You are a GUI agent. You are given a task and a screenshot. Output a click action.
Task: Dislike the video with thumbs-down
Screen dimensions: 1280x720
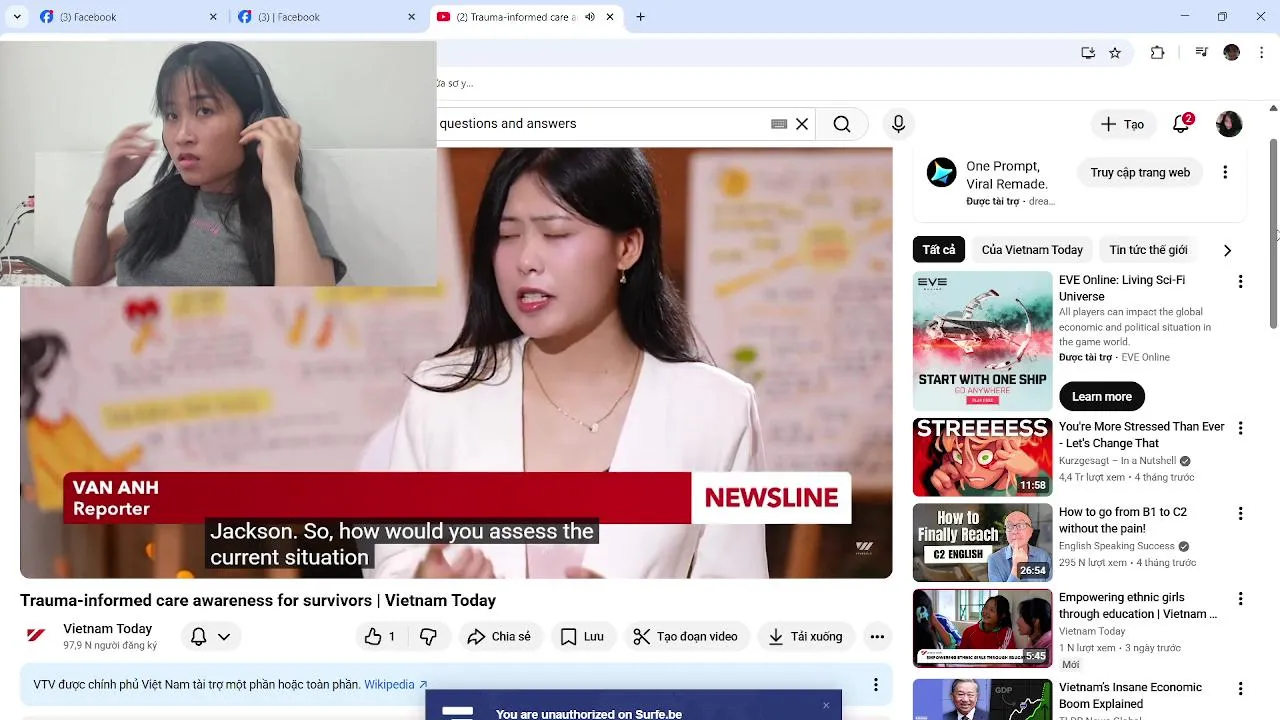(x=428, y=636)
